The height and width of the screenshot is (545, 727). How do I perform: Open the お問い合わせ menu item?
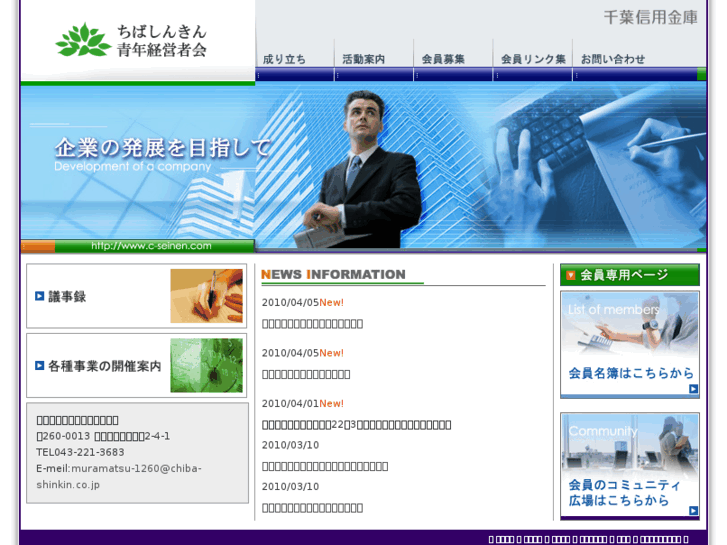[x=613, y=59]
